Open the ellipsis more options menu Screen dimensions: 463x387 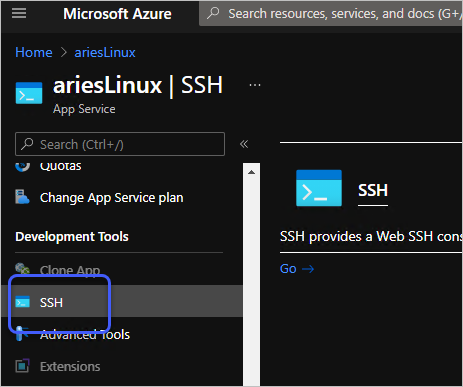255,85
